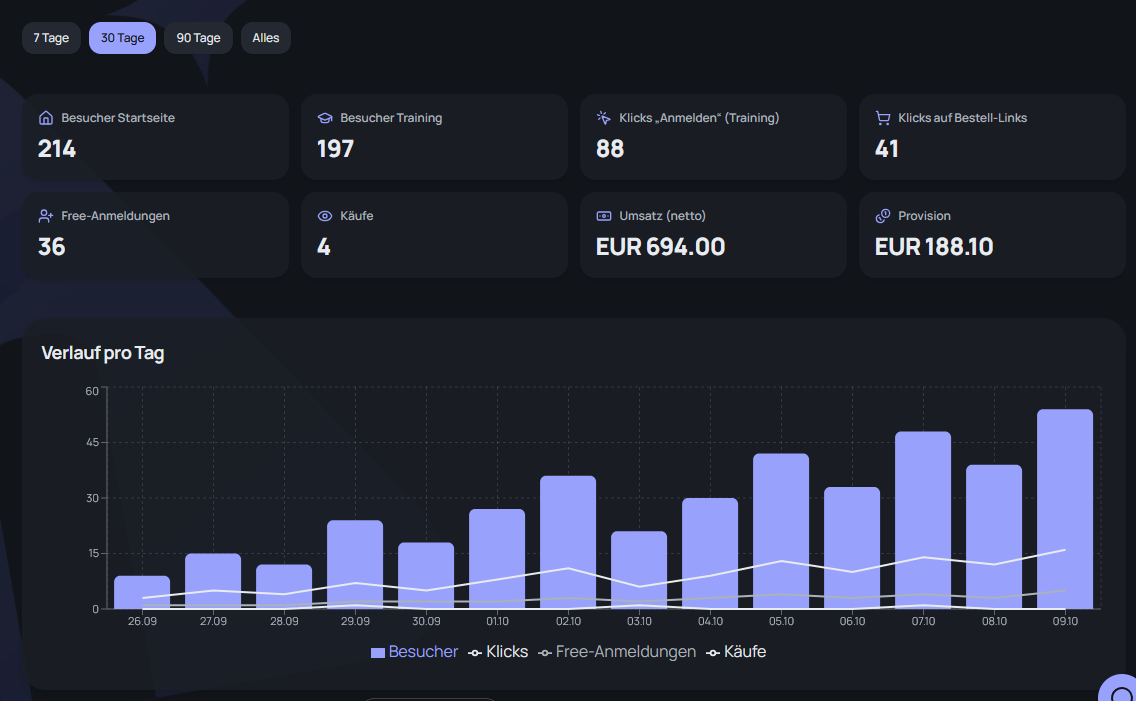Toggle the Free-Anmeldungen line in legend

coord(617,652)
